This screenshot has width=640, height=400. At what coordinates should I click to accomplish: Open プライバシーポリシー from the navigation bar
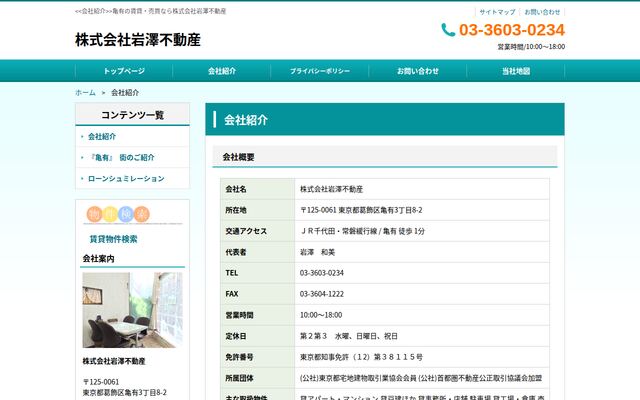click(320, 71)
